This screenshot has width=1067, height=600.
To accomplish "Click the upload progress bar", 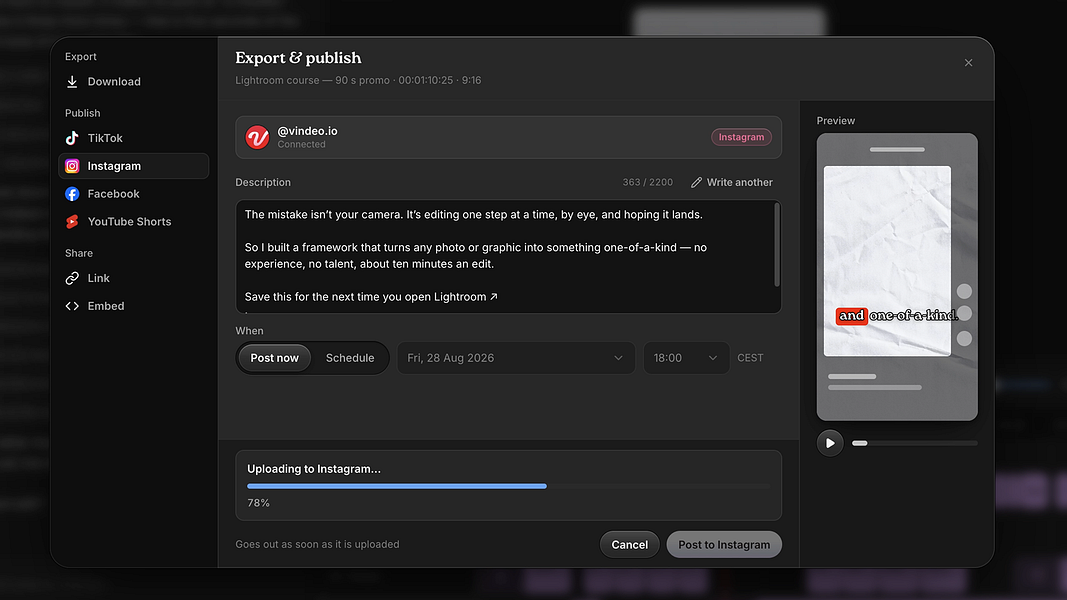I will click(x=508, y=486).
